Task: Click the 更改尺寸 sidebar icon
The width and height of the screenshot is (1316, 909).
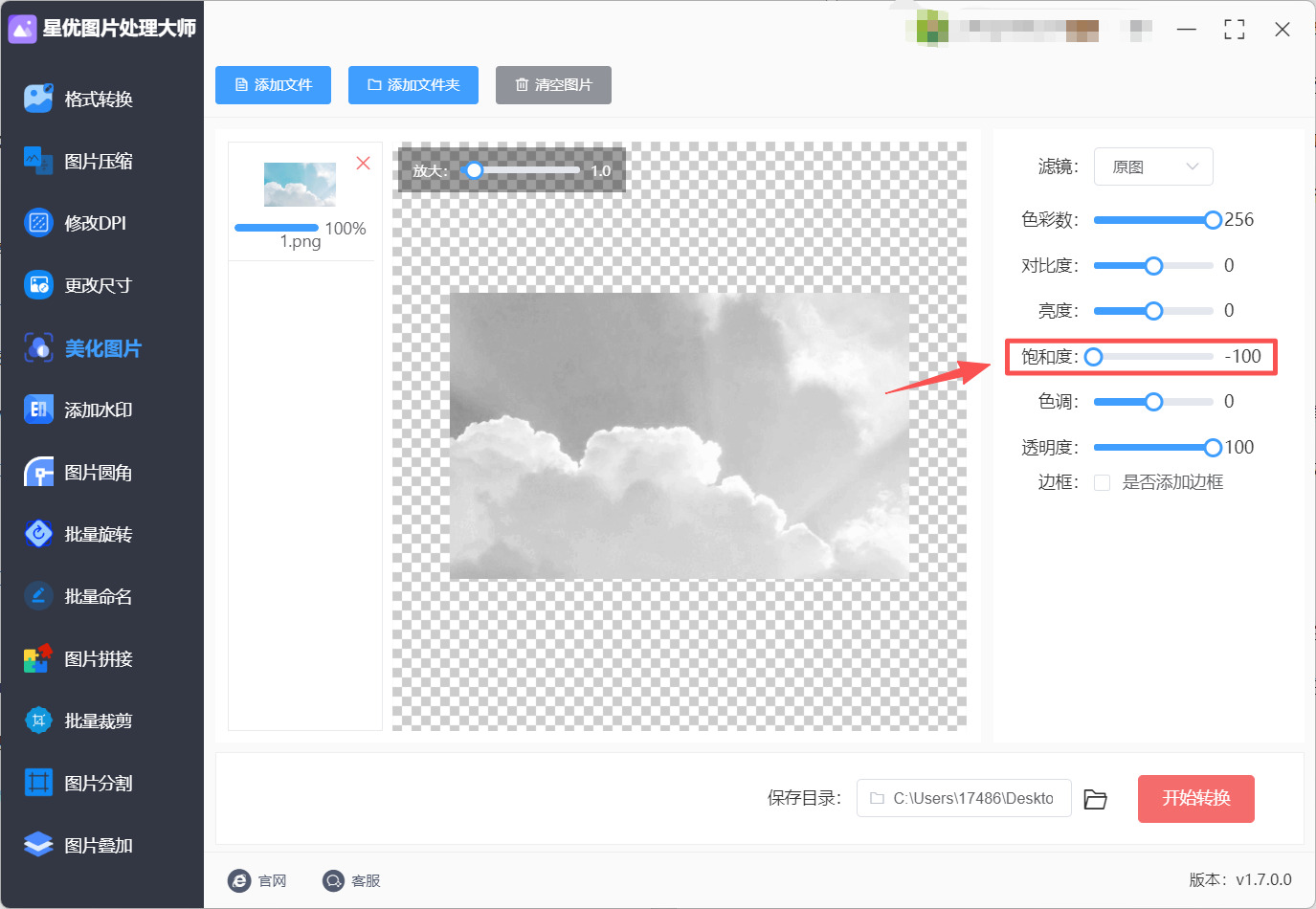Action: click(x=38, y=285)
